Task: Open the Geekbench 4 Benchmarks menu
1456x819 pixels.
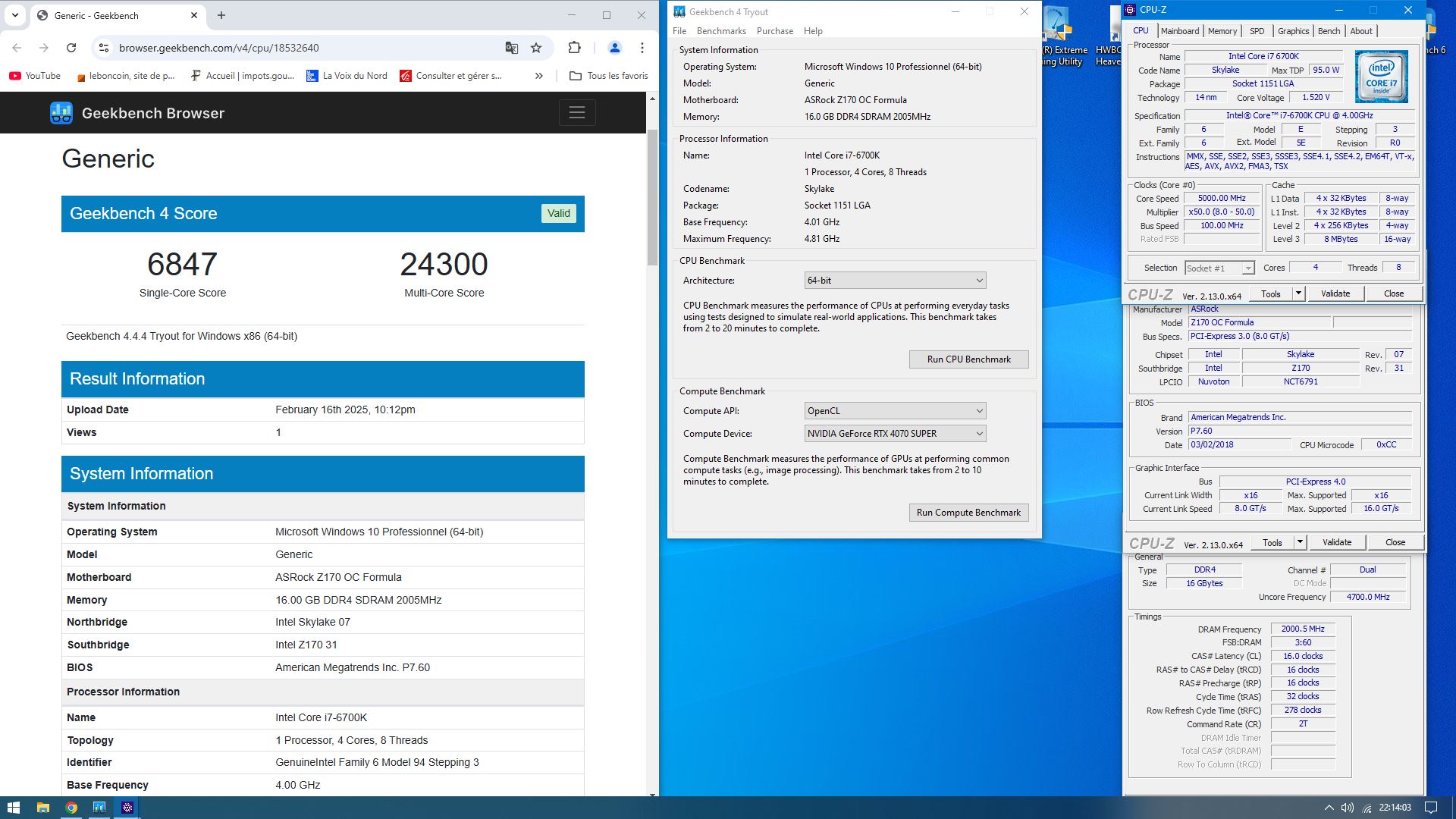Action: coord(721,31)
